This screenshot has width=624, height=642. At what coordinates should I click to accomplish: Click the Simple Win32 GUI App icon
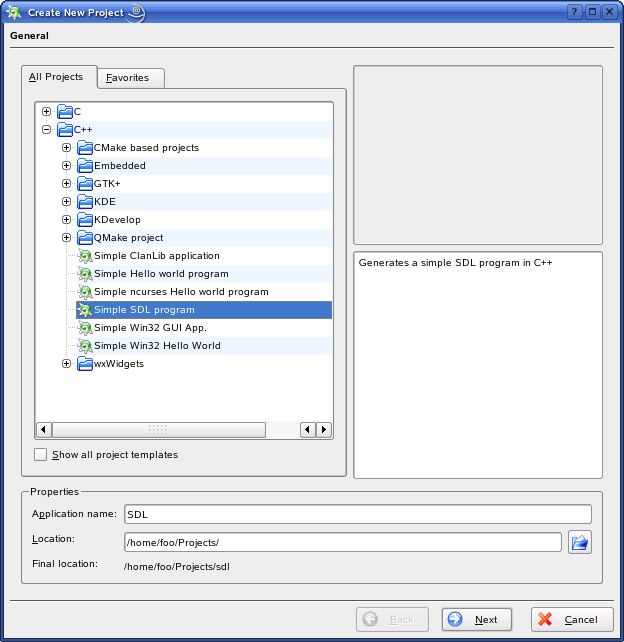(x=85, y=328)
